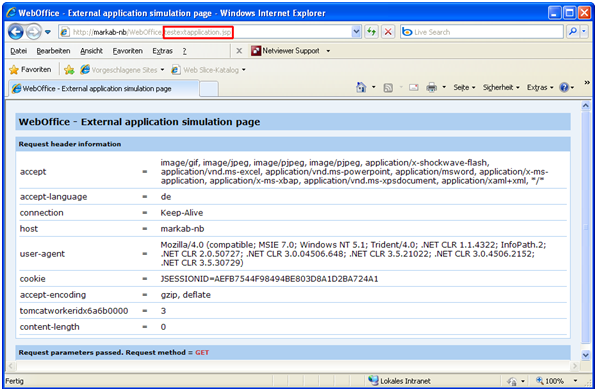Open the zoom level 100% button
Viewport: 597px width, 389px height.
(550, 381)
